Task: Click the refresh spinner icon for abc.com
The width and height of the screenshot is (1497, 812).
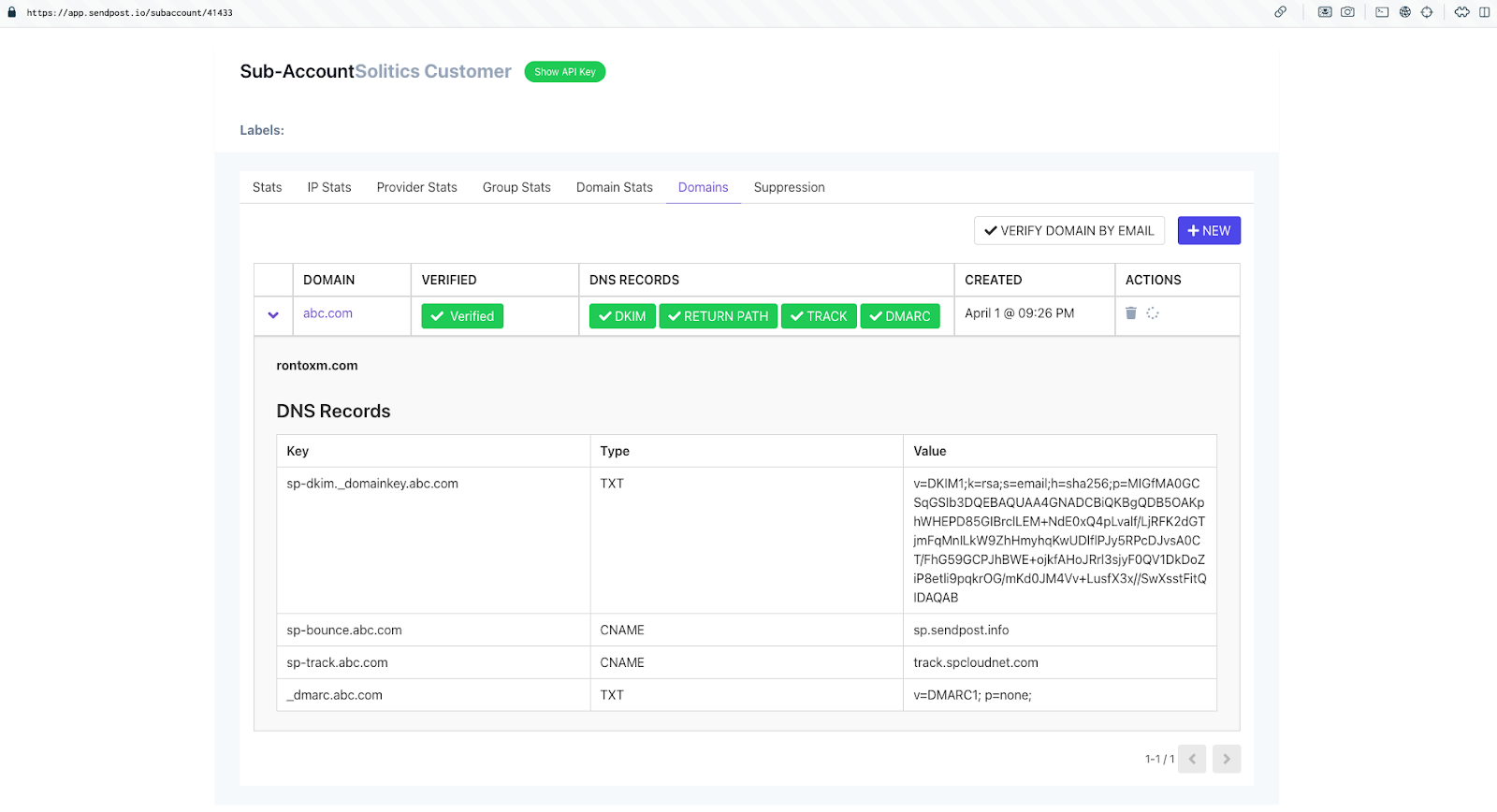Action: (1153, 313)
